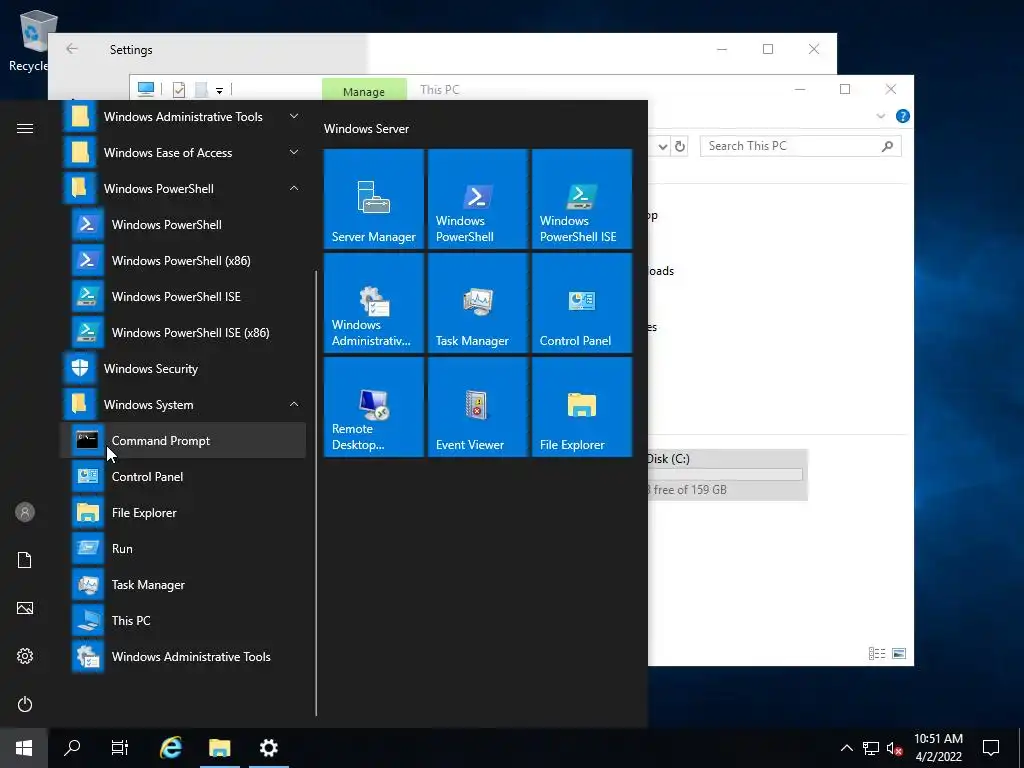Image resolution: width=1024 pixels, height=768 pixels.
Task: Open the Windows Administrative Tools tile
Action: click(374, 302)
